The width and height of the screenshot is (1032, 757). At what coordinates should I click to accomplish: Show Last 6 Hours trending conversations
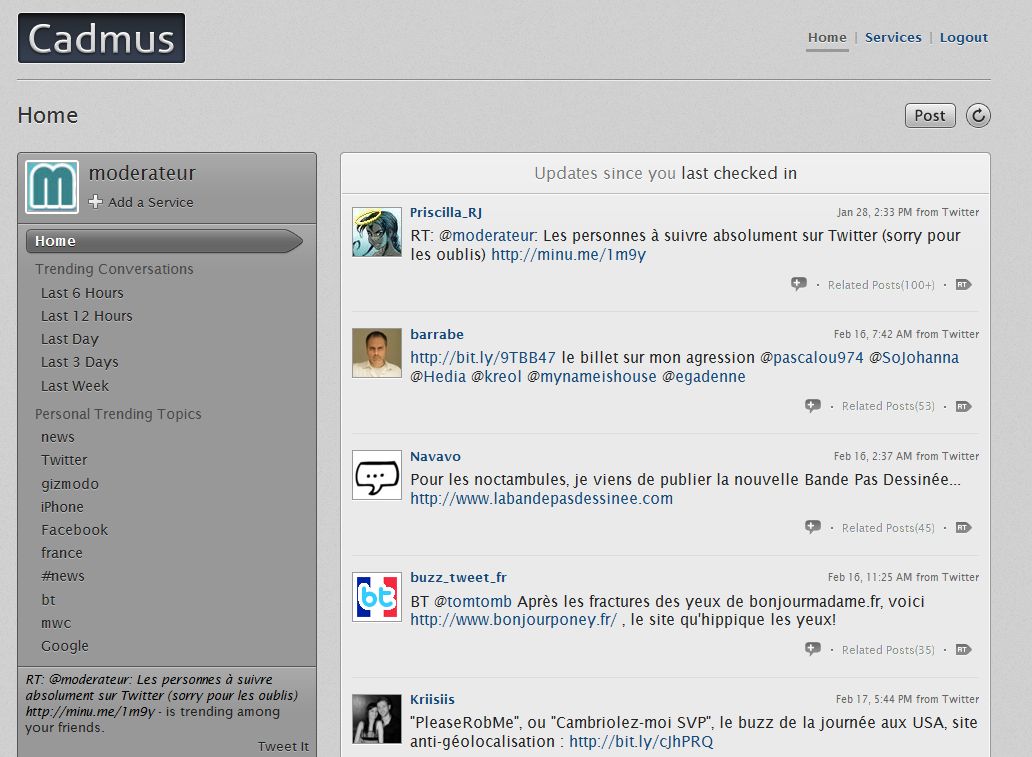click(82, 293)
